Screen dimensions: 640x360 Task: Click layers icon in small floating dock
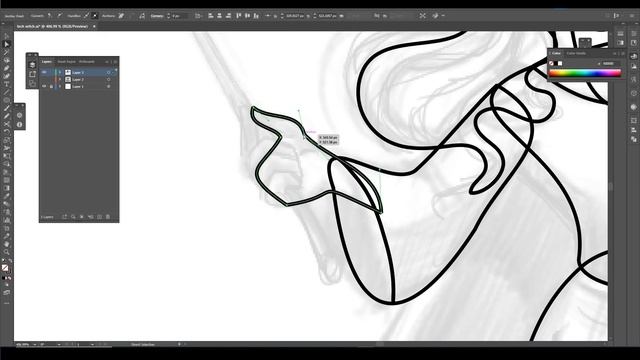pyautogui.click(x=32, y=64)
